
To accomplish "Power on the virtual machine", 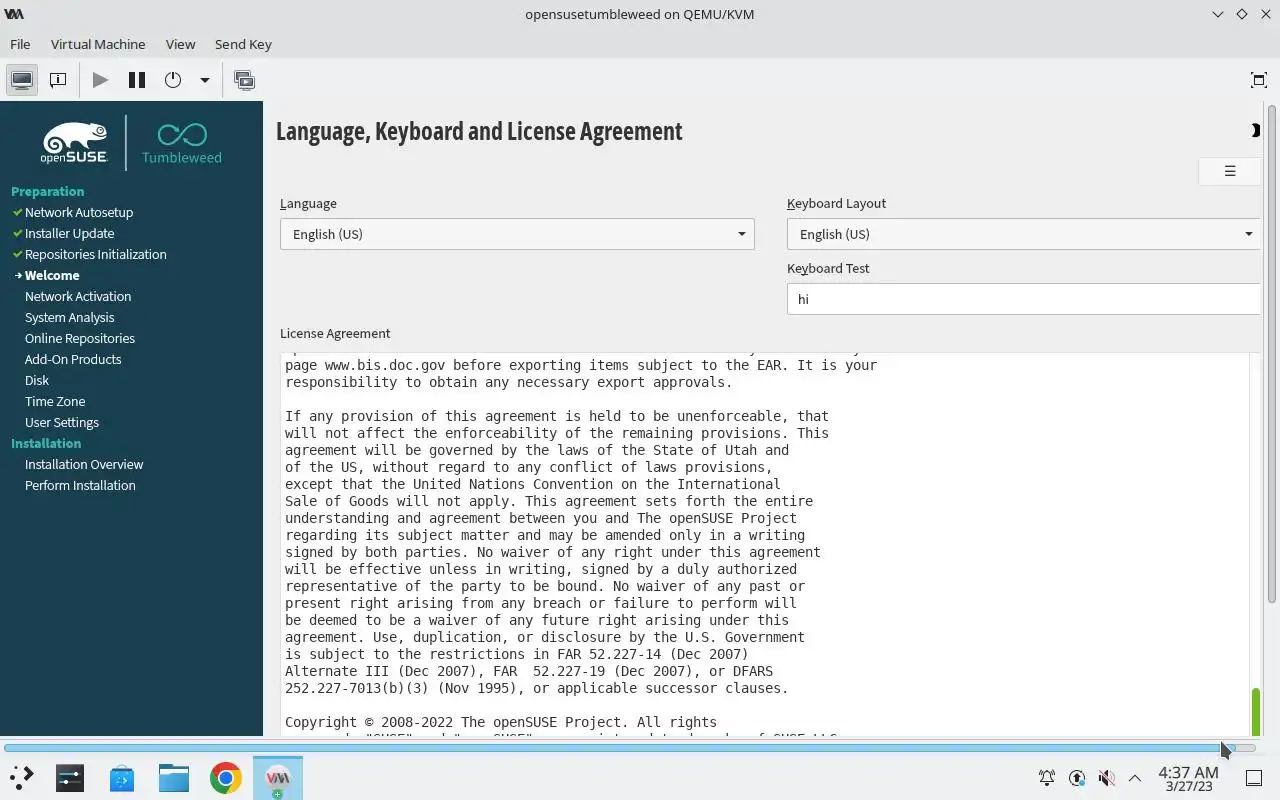I will 100,80.
